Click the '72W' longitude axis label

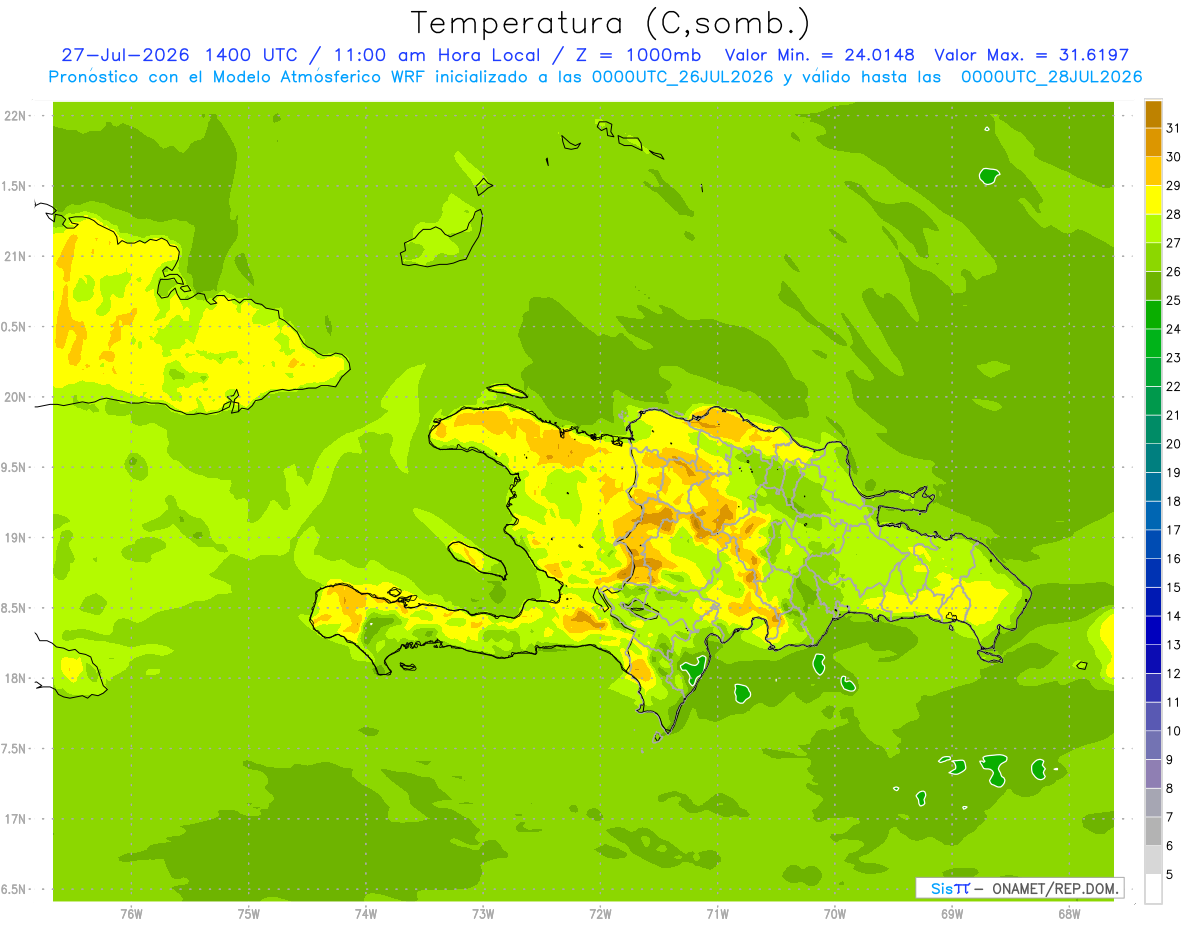pyautogui.click(x=600, y=913)
